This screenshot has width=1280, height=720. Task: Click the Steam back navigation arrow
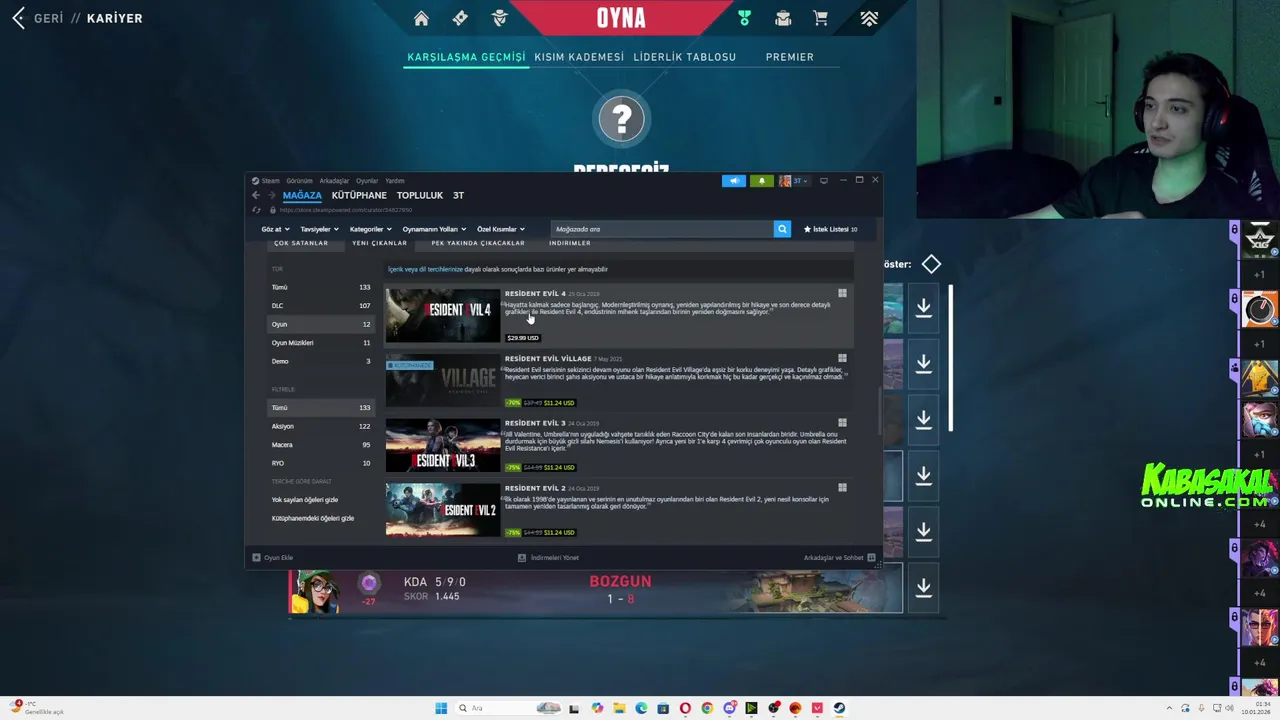pyautogui.click(x=256, y=195)
